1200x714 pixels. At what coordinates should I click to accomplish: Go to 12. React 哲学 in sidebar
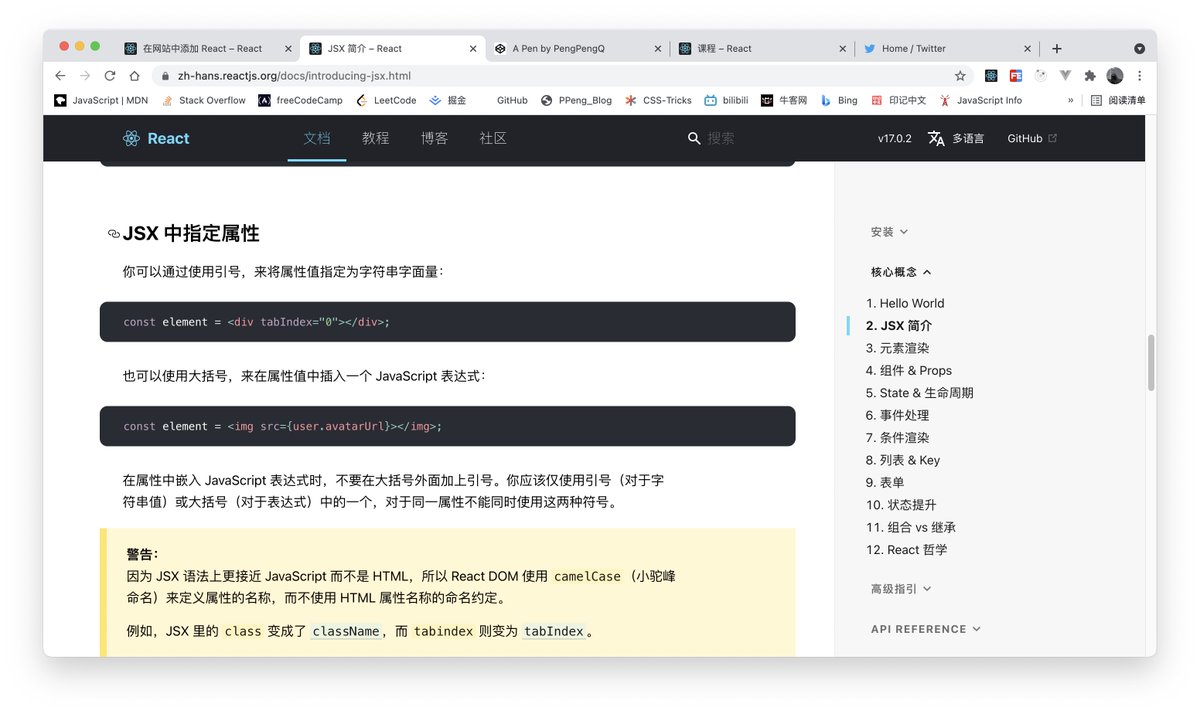(907, 550)
